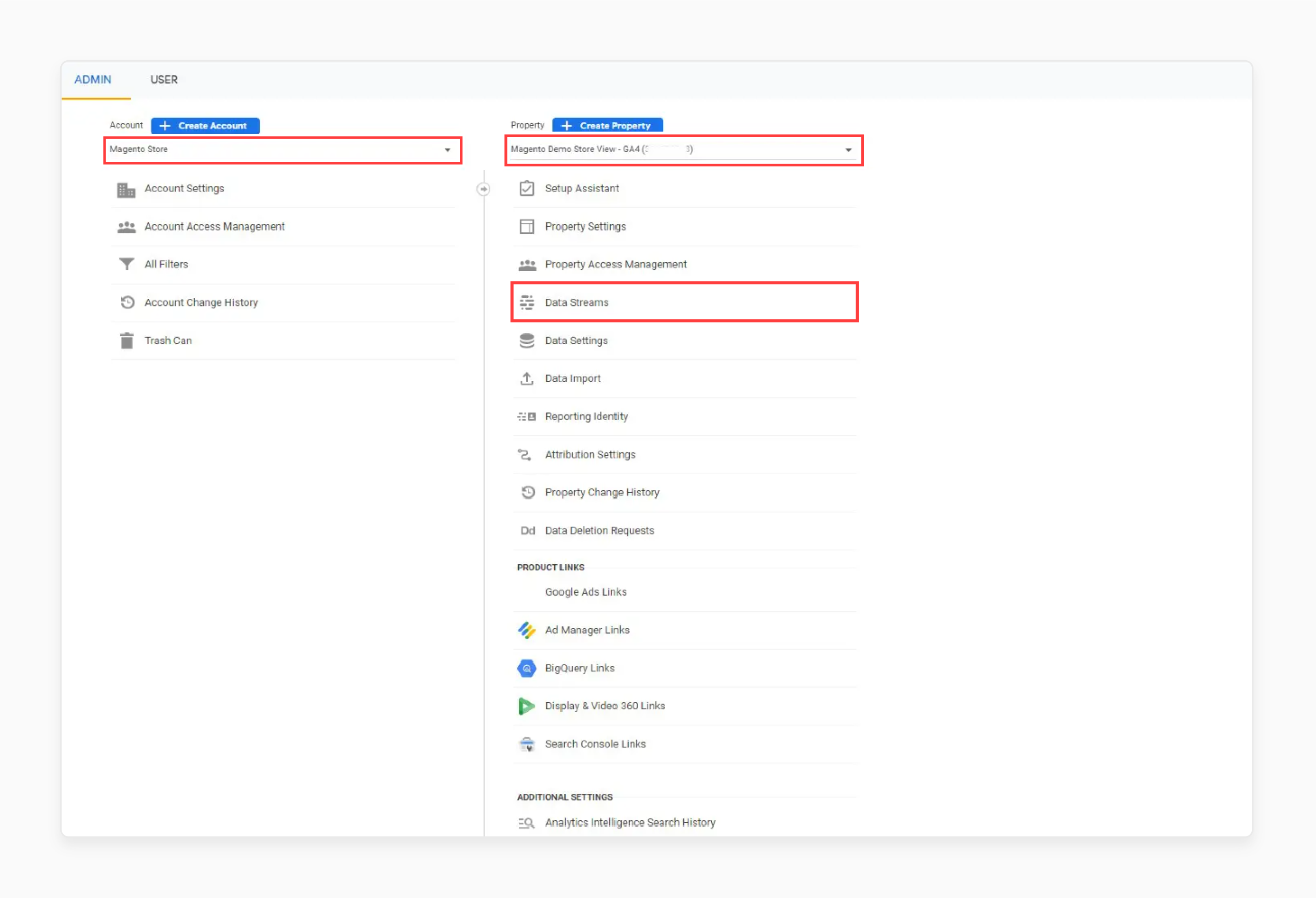Viewport: 1316px width, 898px height.
Task: Open Account Settings
Action: (184, 188)
